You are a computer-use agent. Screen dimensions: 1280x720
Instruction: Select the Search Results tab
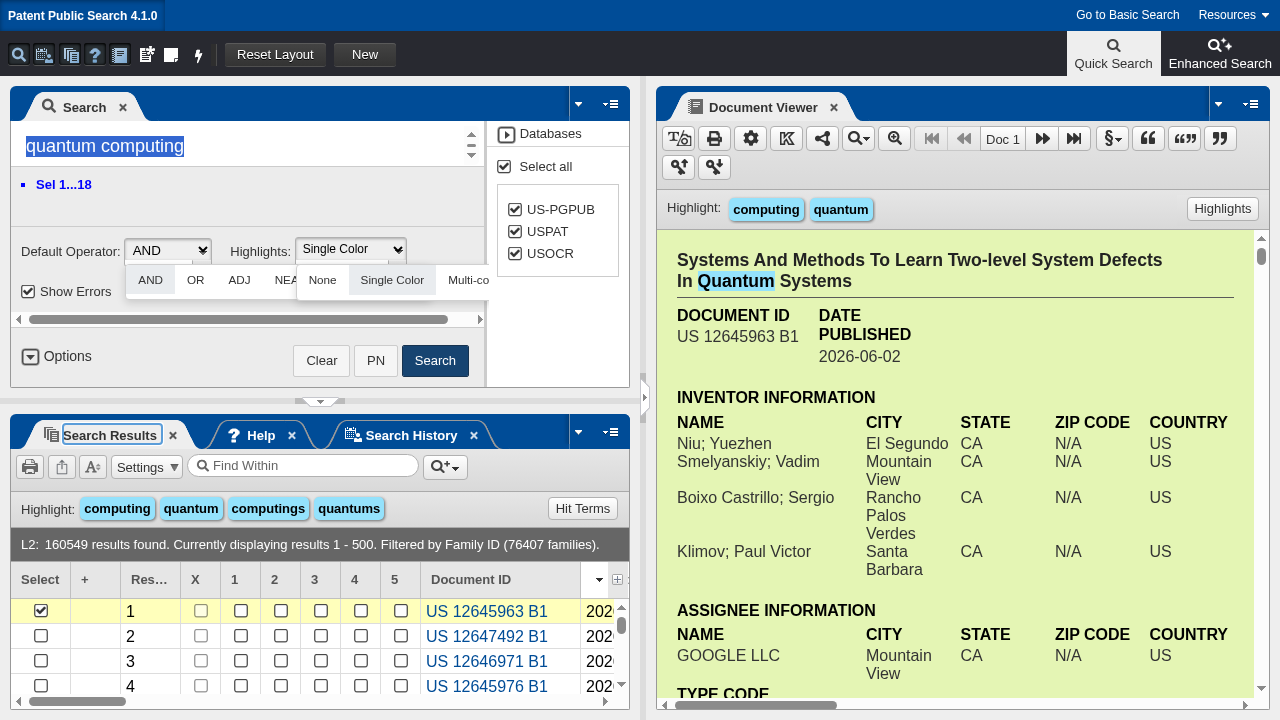(110, 435)
